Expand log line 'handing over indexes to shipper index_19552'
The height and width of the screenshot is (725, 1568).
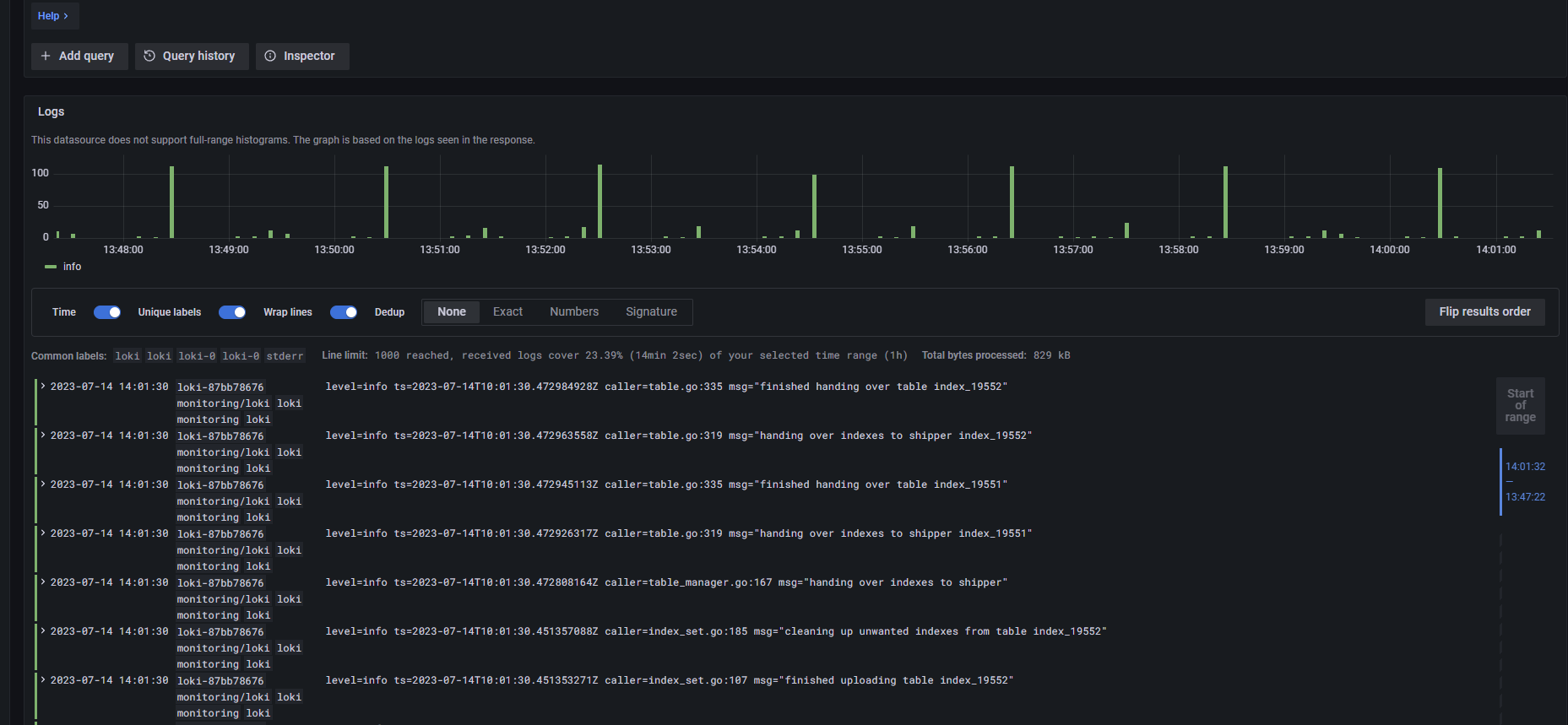click(43, 436)
